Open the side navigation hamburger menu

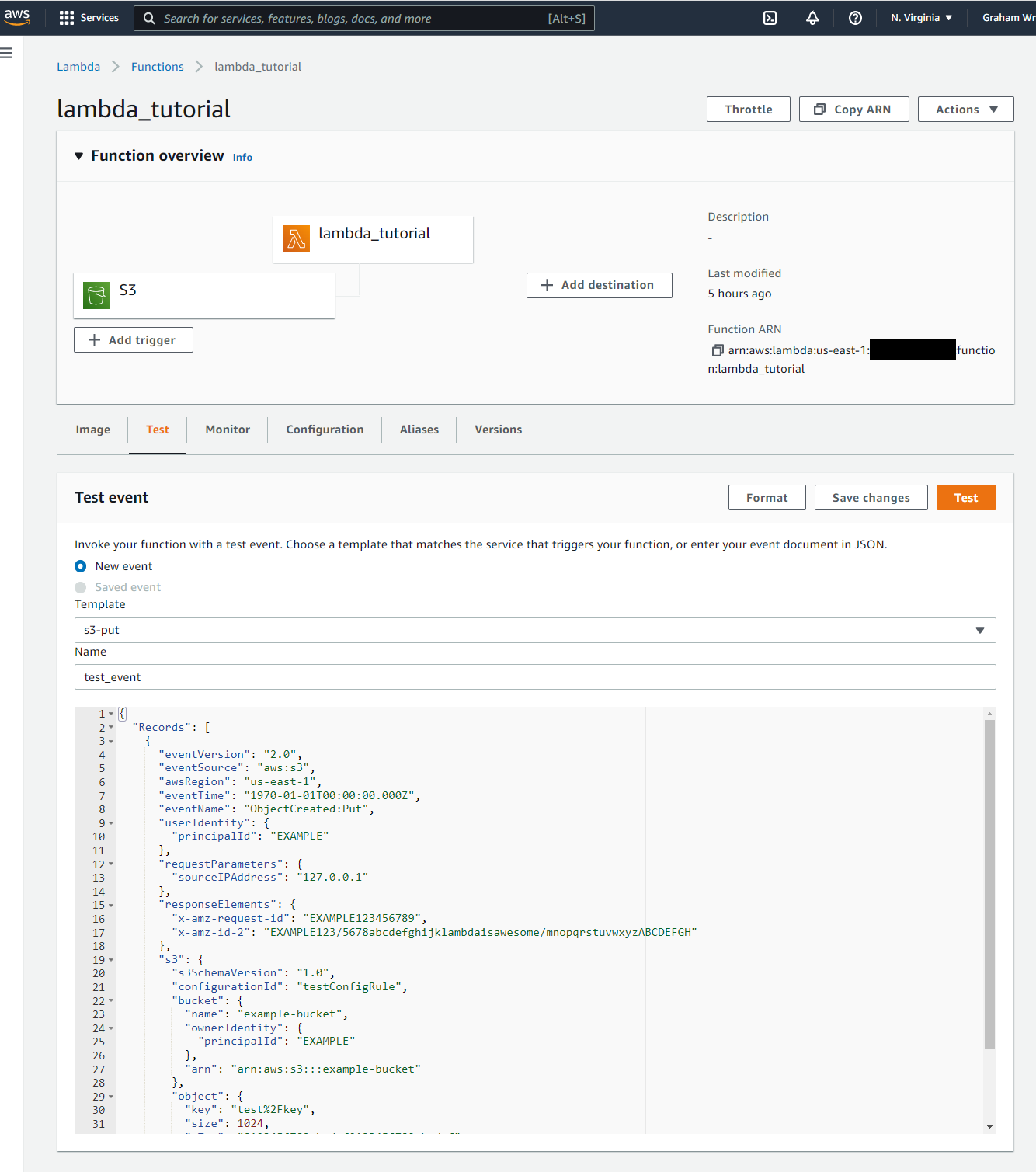(6, 53)
